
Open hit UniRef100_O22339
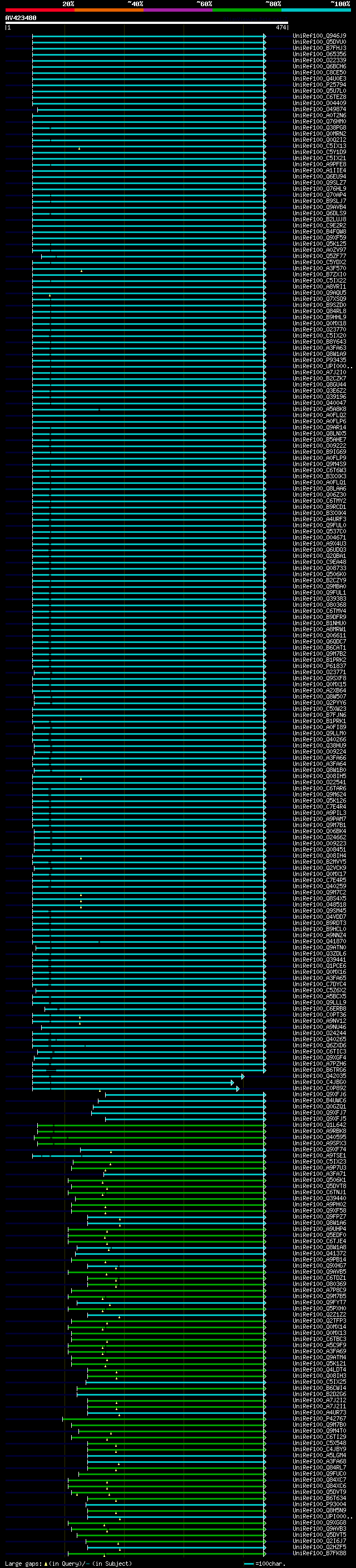[x=319, y=60]
